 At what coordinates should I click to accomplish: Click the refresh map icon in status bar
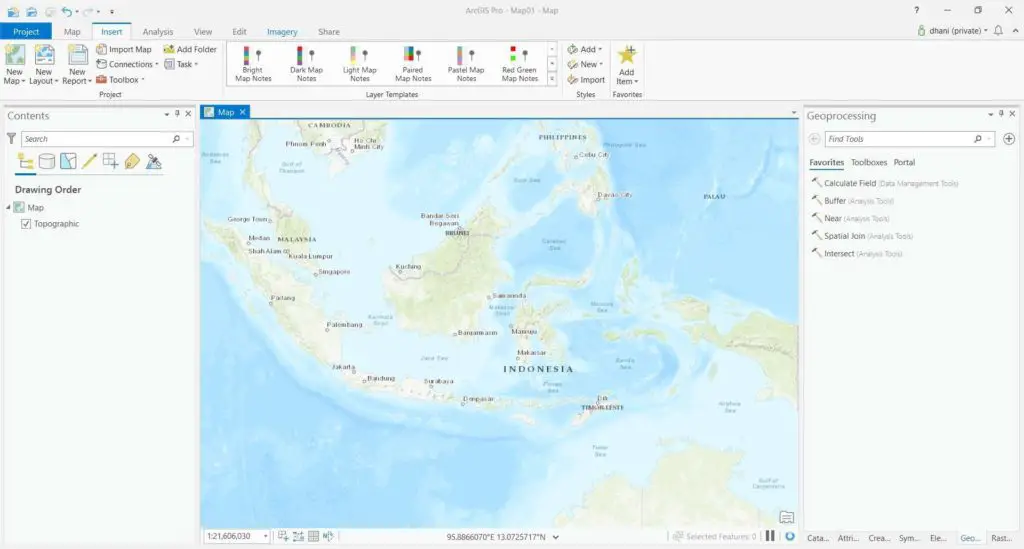click(x=790, y=536)
